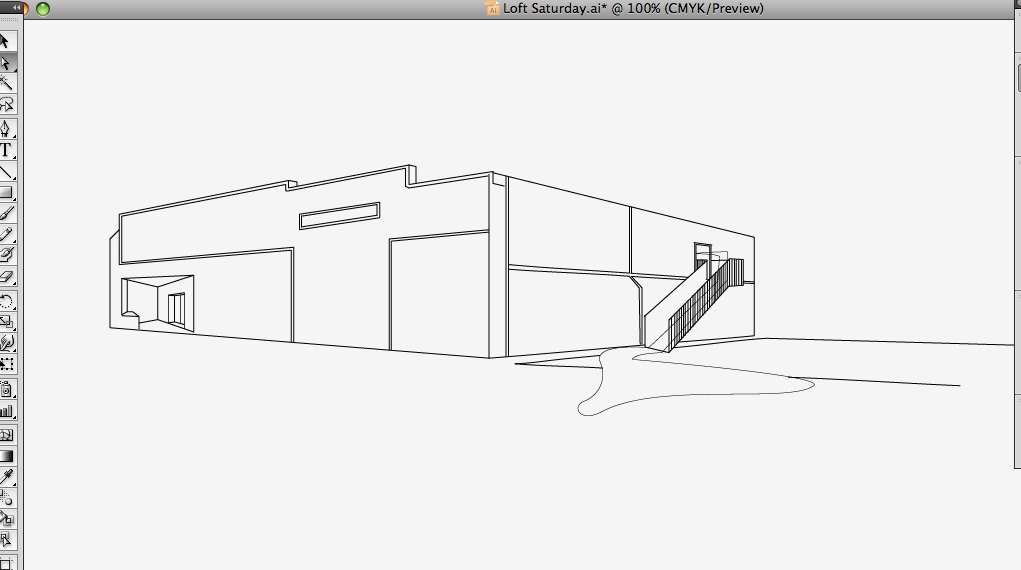This screenshot has height=570, width=1021.
Task: Select the Free Transform tool
Action: (x=6, y=364)
